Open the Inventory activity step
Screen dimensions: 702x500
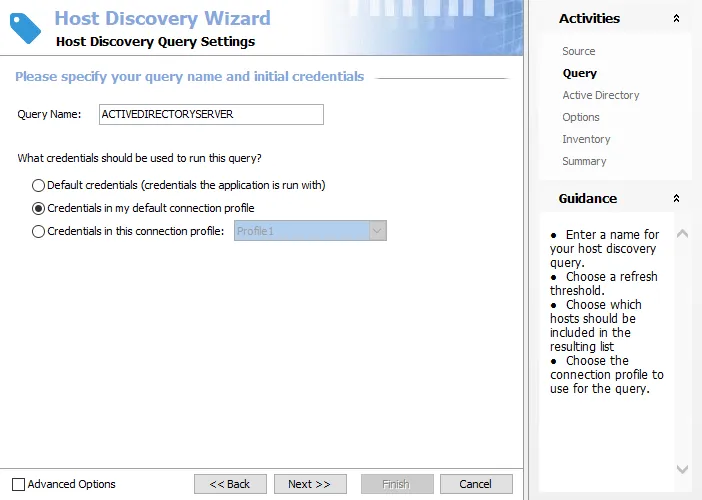[x=586, y=139]
